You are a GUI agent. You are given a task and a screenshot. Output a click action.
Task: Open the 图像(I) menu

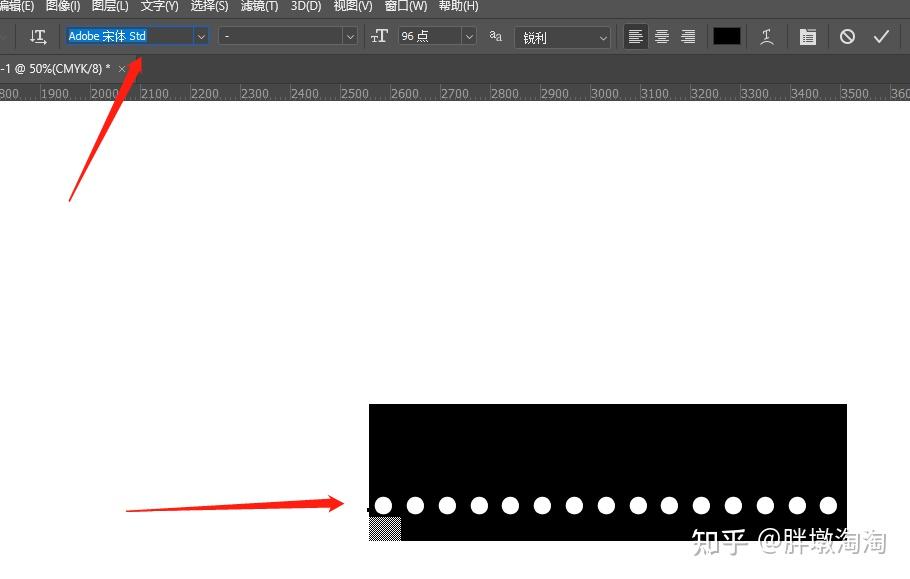pyautogui.click(x=63, y=6)
